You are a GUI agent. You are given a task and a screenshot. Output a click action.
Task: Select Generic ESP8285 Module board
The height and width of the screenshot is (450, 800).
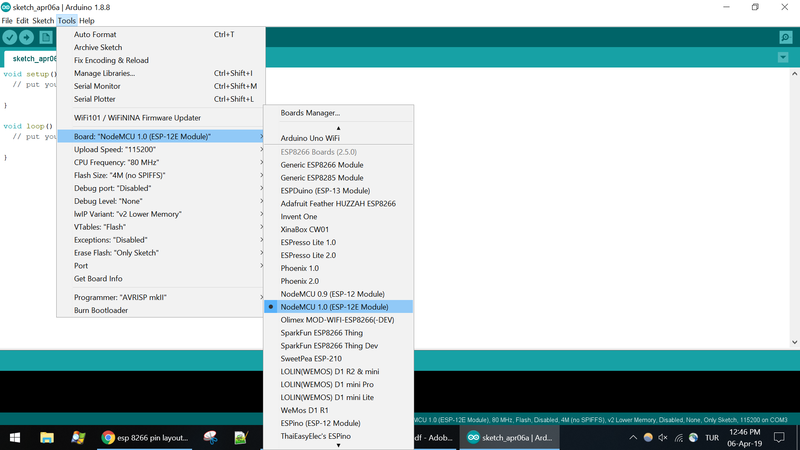[x=338, y=178]
